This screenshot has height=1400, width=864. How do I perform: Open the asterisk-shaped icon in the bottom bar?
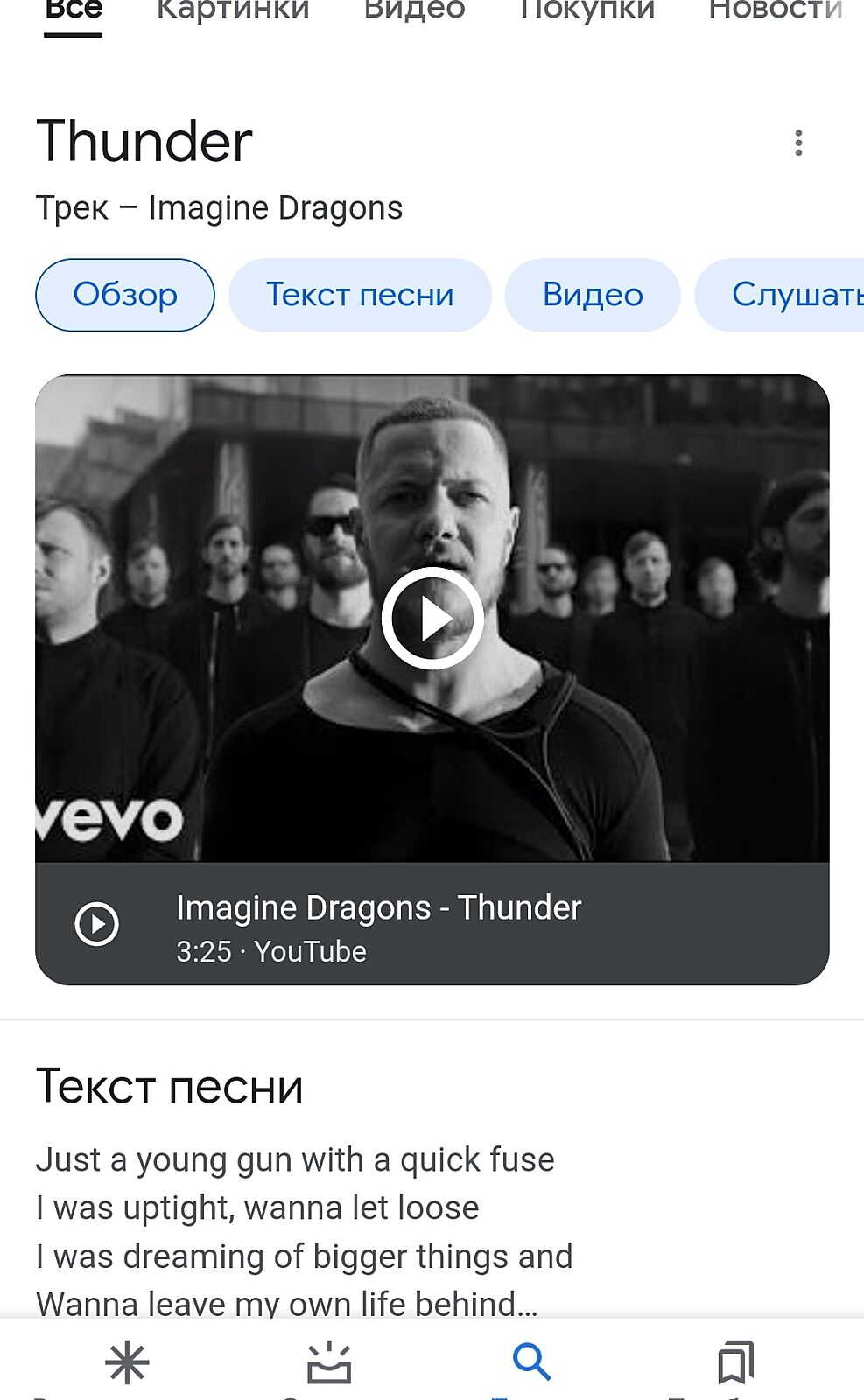pyautogui.click(x=127, y=1362)
